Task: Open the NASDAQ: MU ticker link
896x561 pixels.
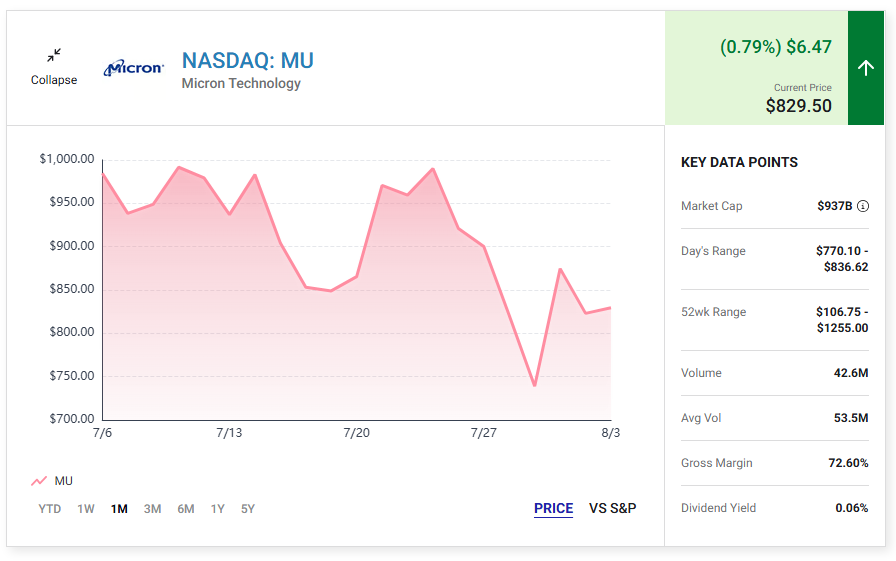Action: pyautogui.click(x=247, y=61)
